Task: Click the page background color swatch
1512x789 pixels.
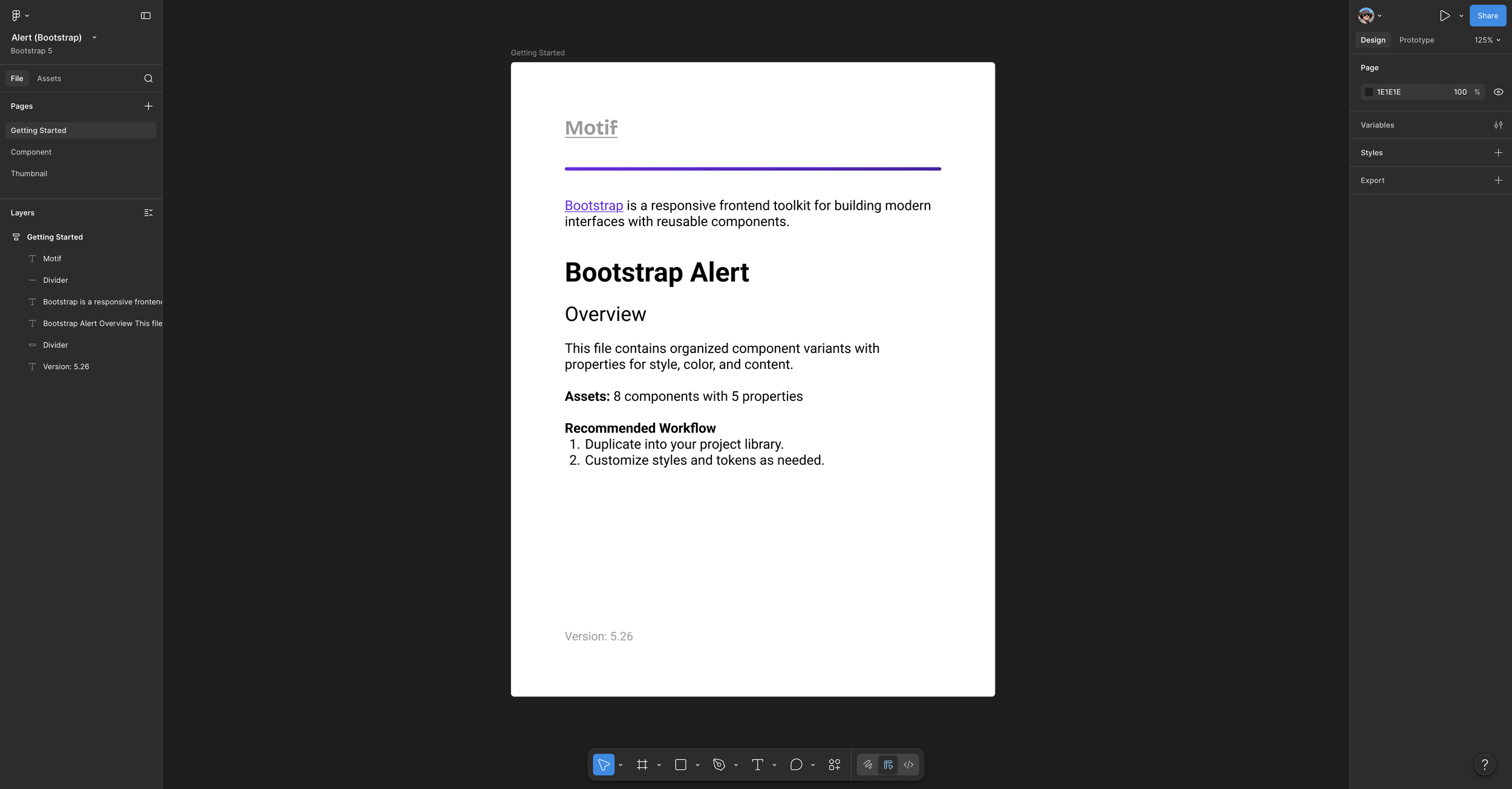Action: click(1369, 92)
